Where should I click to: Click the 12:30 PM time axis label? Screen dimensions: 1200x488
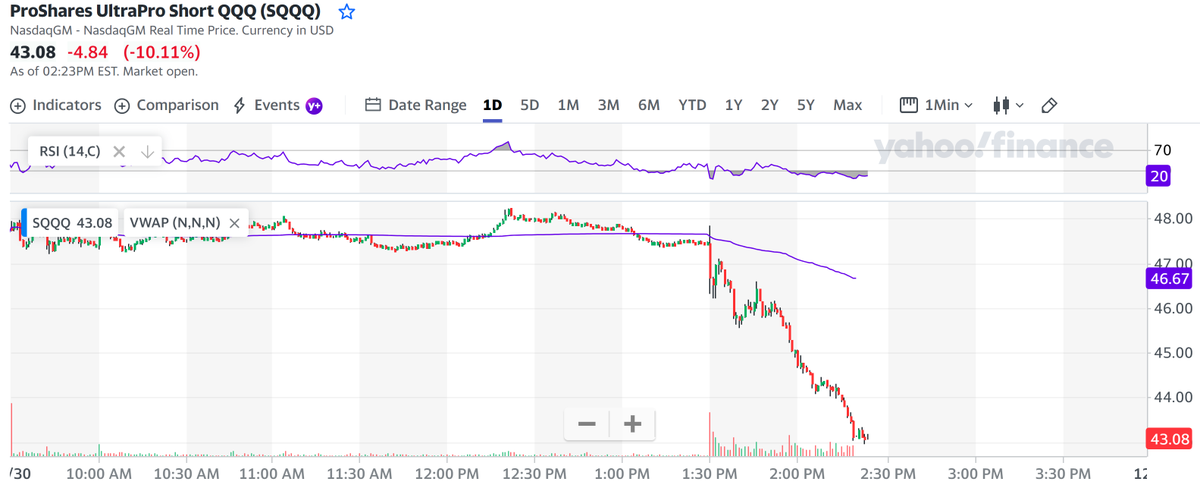[x=535, y=472]
